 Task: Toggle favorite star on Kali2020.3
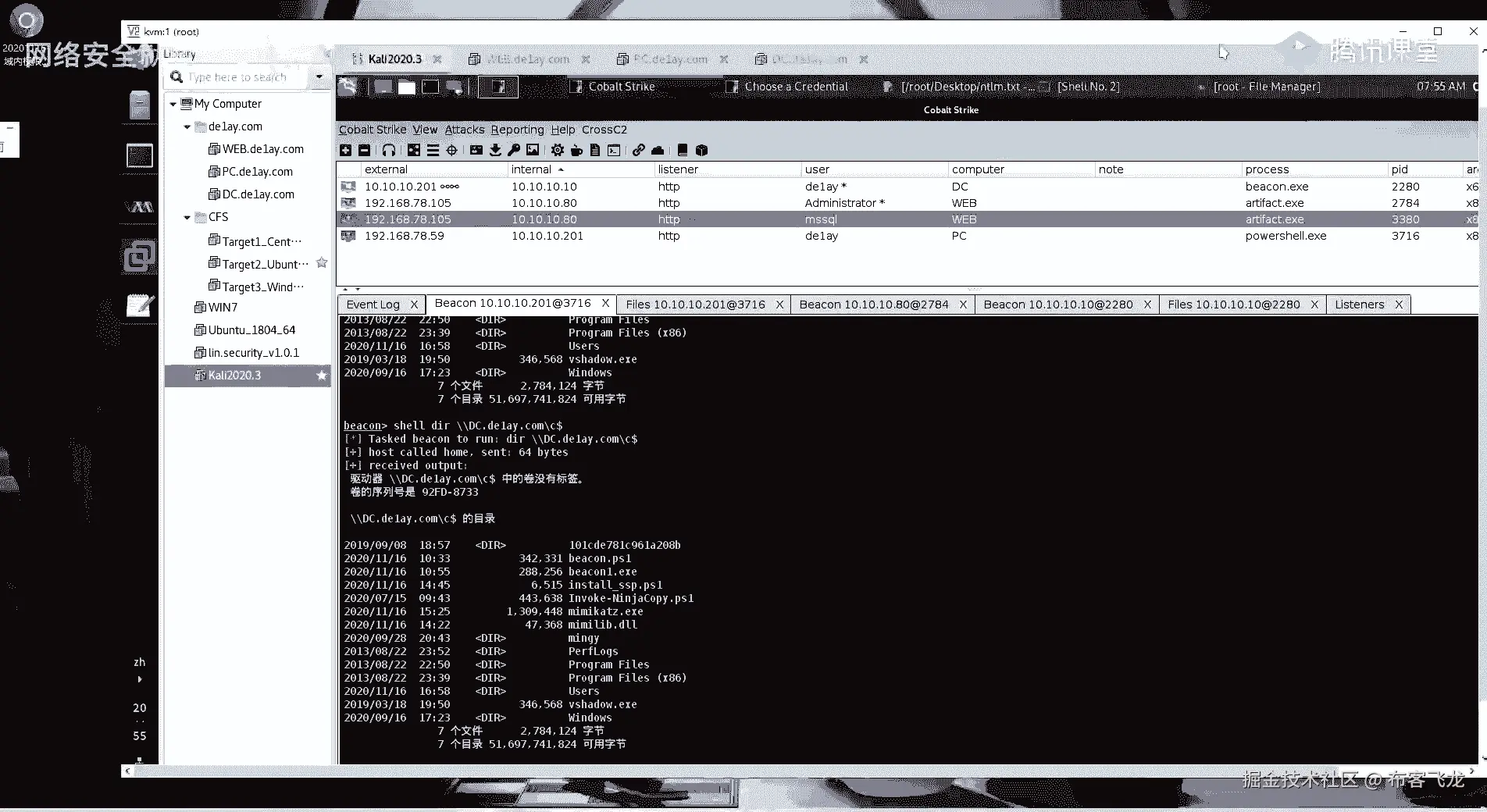coord(321,376)
